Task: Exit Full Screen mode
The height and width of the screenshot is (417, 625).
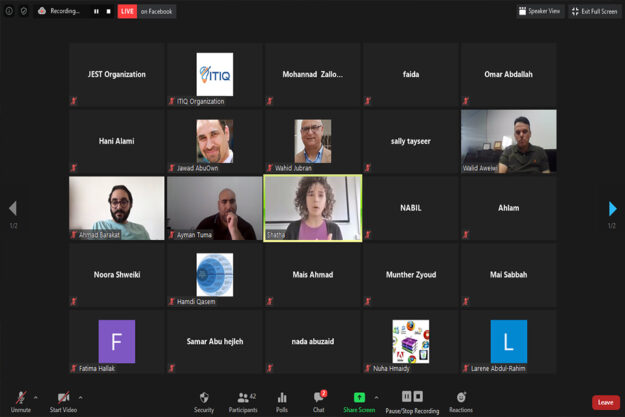Action: pyautogui.click(x=594, y=11)
